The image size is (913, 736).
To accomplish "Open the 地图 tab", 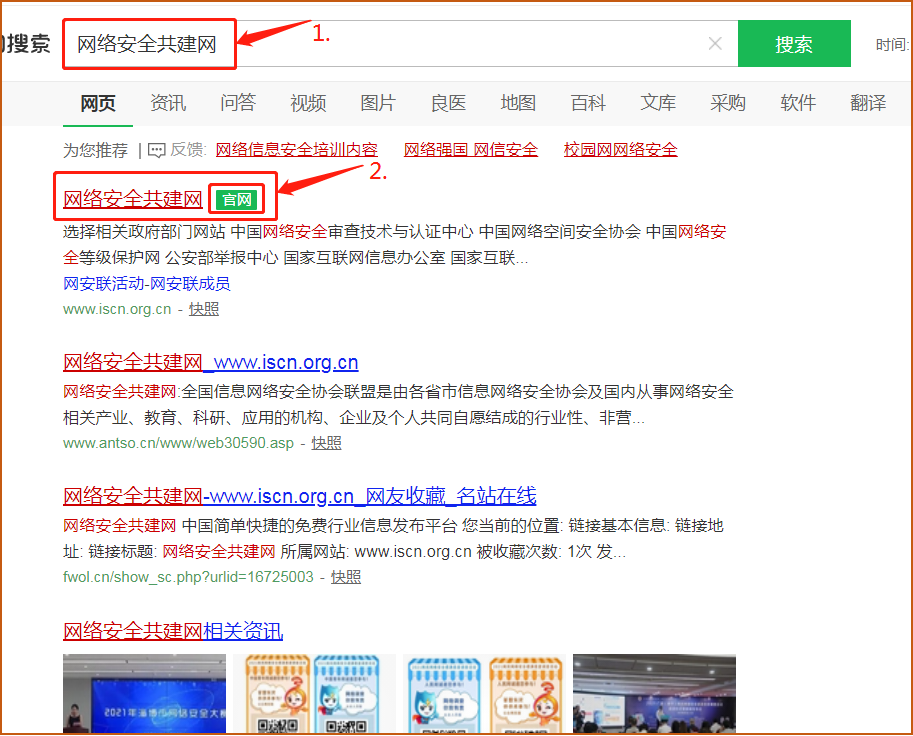I will (518, 103).
